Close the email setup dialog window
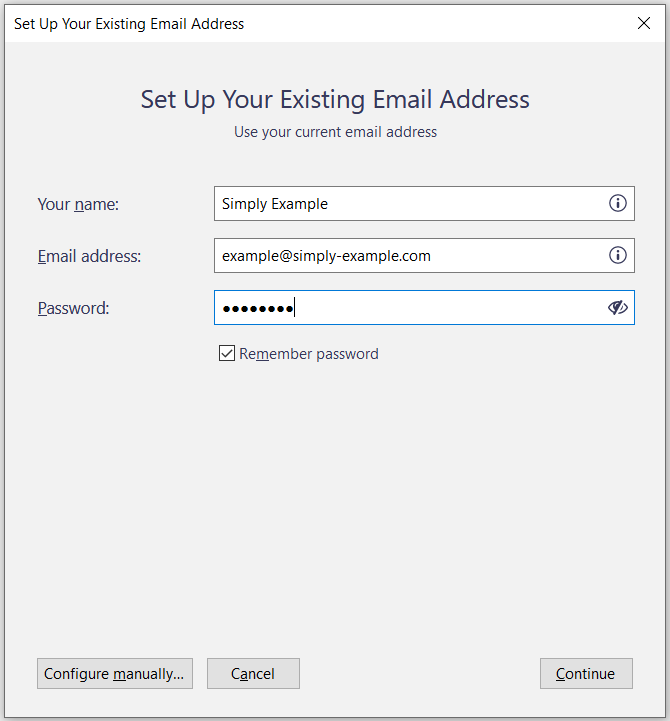Viewport: 670px width, 721px height. pyautogui.click(x=644, y=23)
